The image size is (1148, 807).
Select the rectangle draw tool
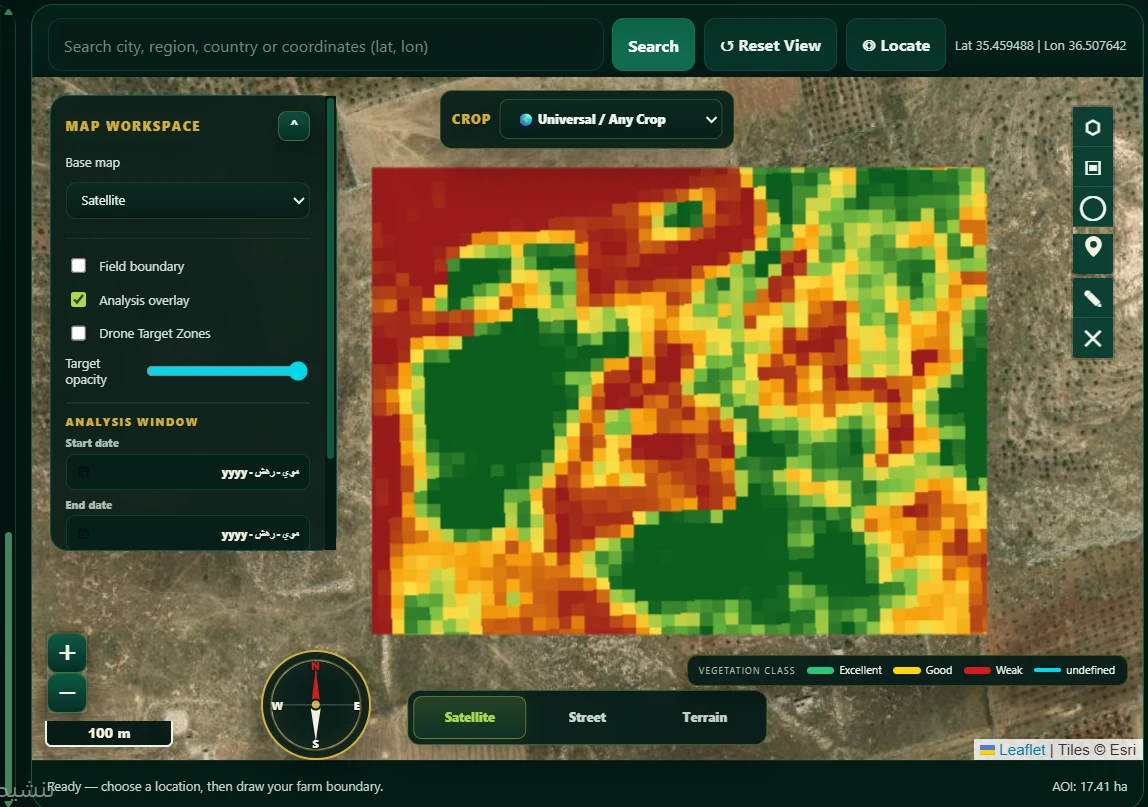[1092, 168]
